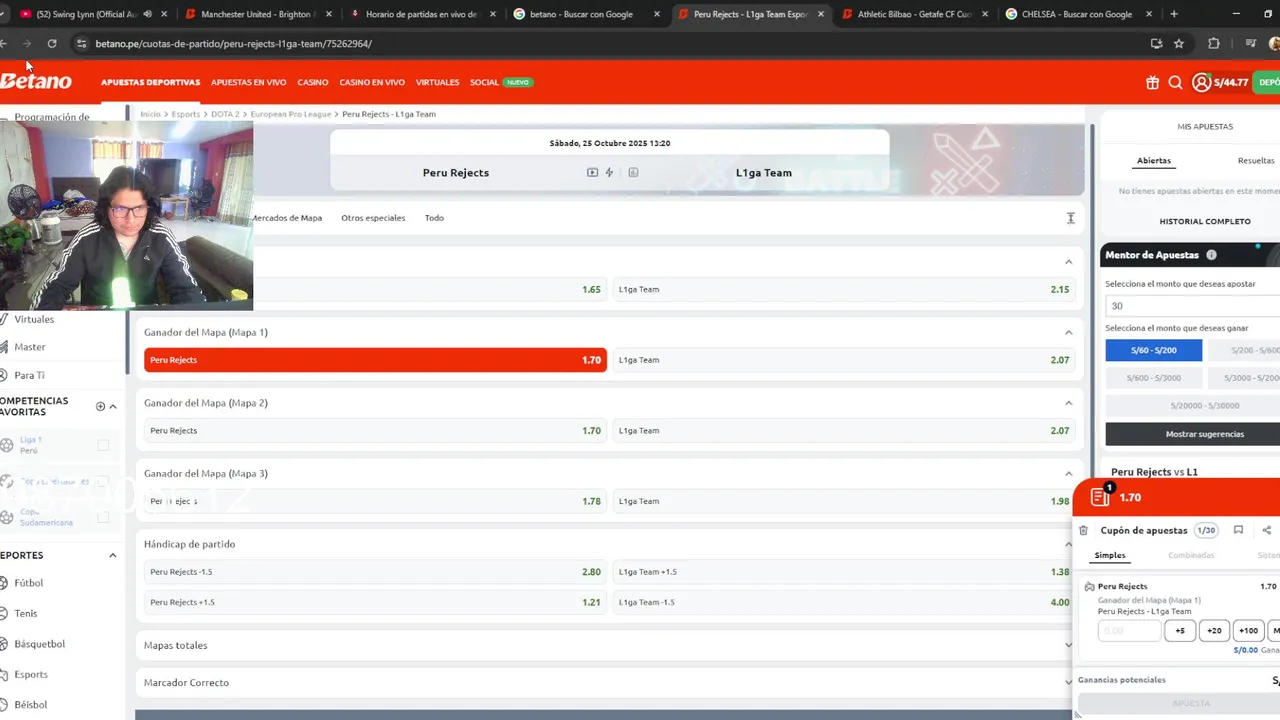The image size is (1280, 720).
Task: Open Master in the left sidebar
Action: click(30, 347)
